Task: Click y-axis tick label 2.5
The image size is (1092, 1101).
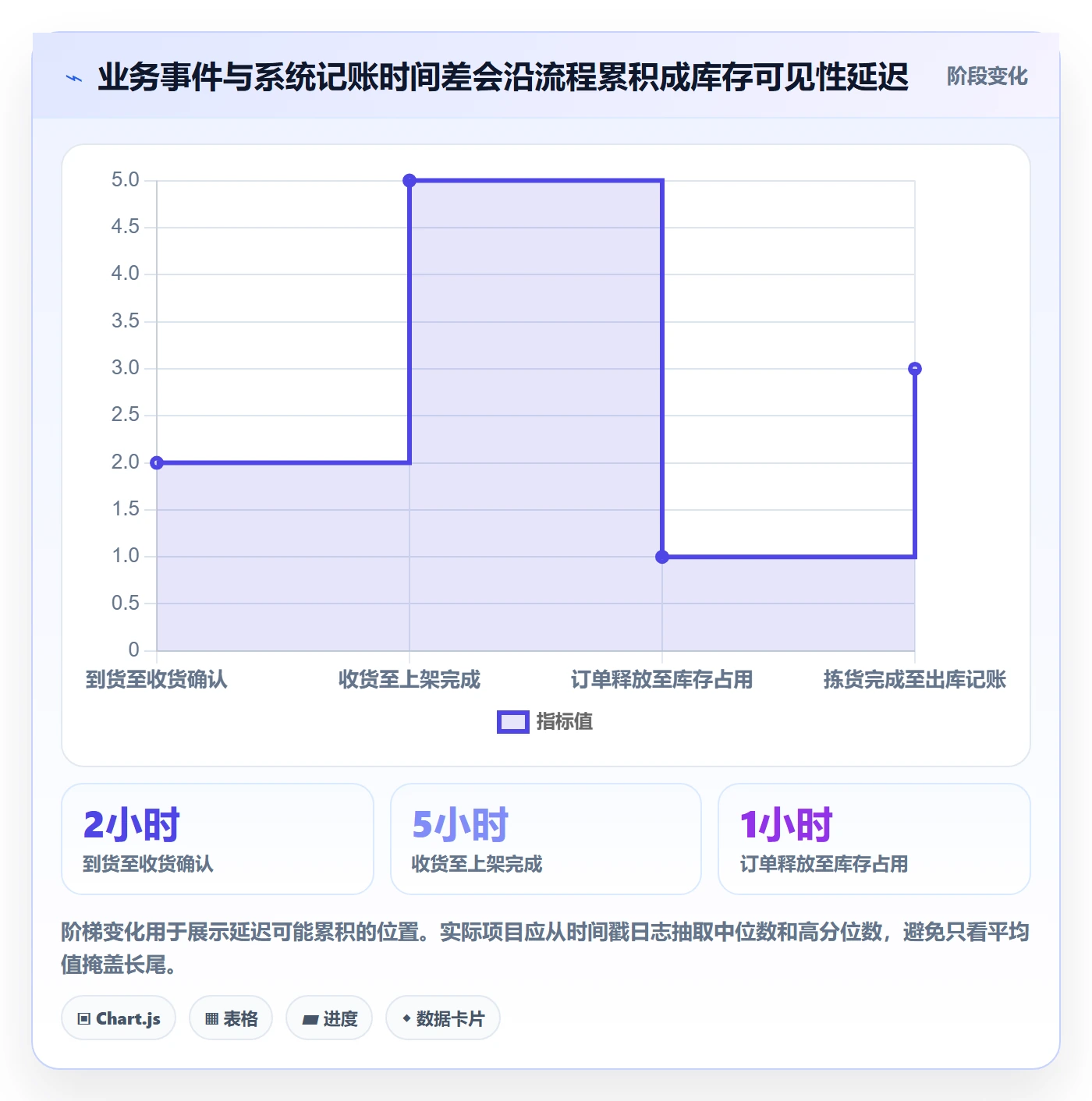Action: click(126, 415)
